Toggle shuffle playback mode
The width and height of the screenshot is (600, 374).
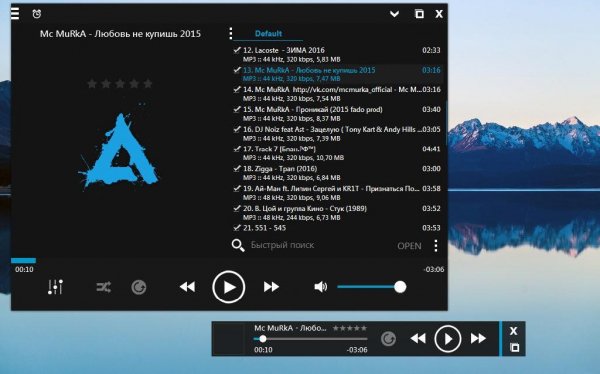[x=104, y=287]
